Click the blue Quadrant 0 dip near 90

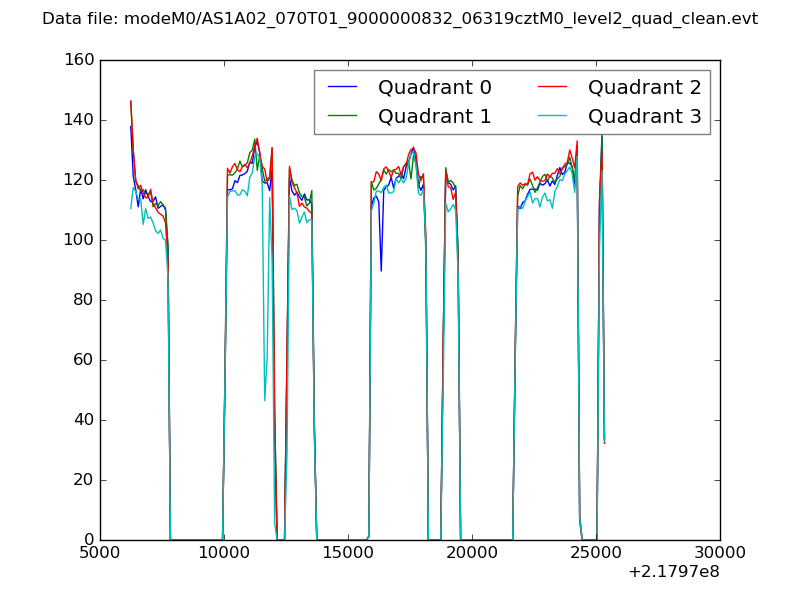coord(381,269)
